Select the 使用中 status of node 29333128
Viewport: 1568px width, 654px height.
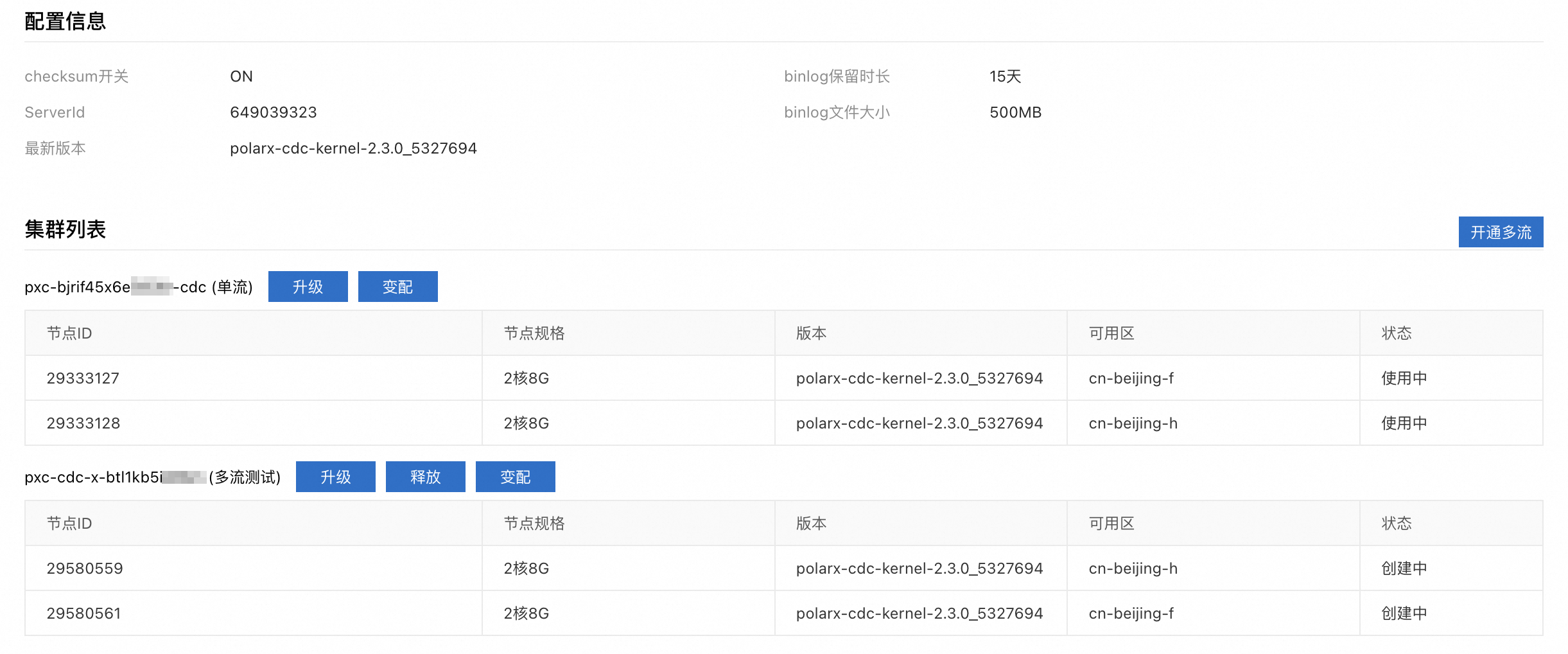[1404, 423]
